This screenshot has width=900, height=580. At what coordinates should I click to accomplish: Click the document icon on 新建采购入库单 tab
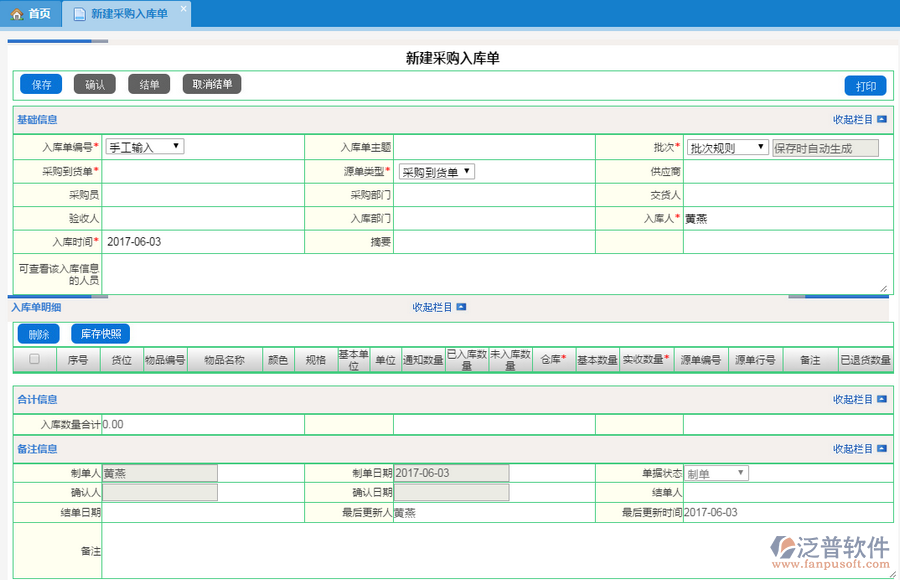(x=79, y=14)
